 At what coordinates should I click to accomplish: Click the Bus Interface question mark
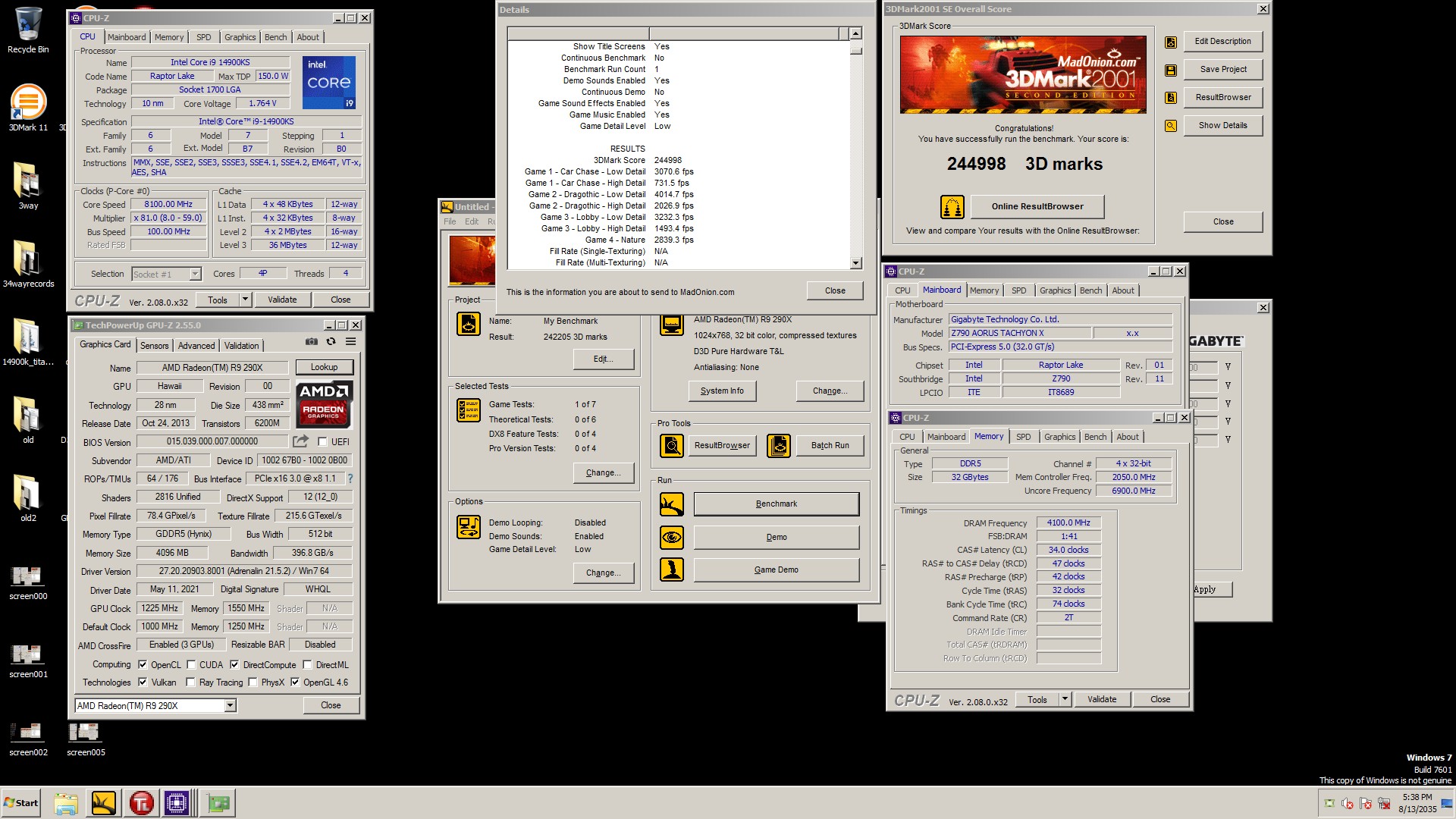click(350, 479)
